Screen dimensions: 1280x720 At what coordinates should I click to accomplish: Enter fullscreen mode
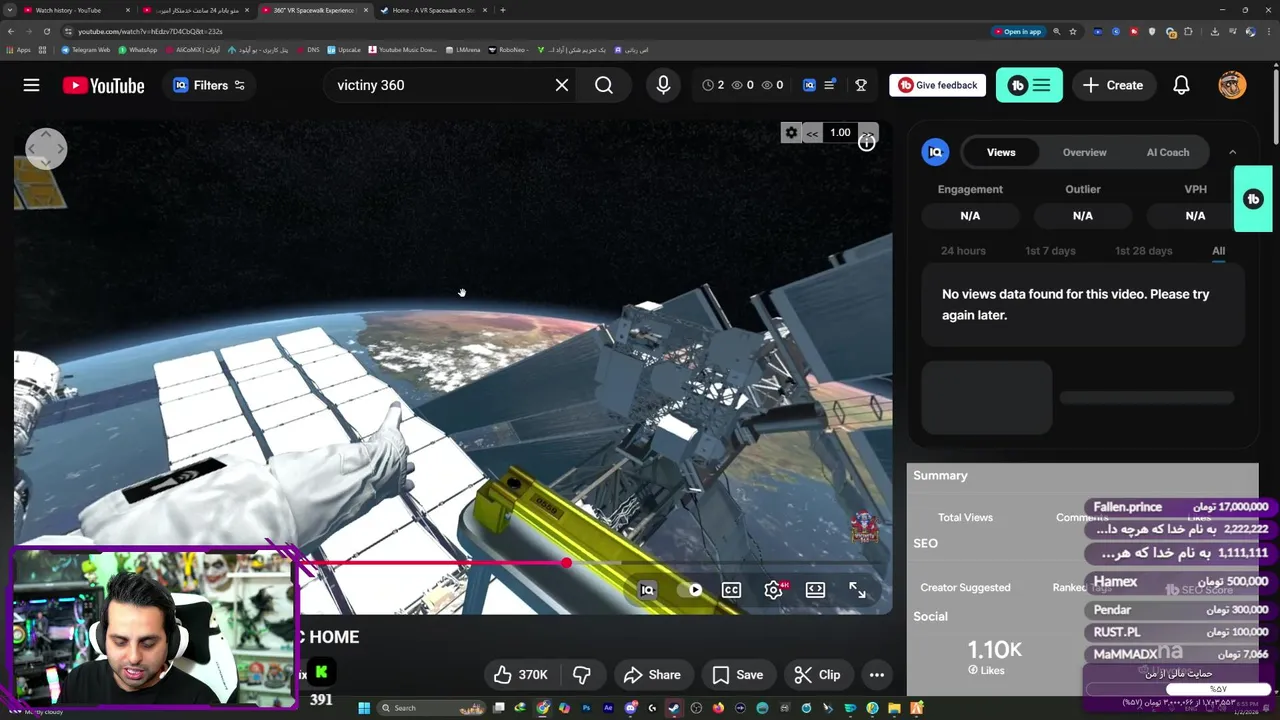pos(857,590)
